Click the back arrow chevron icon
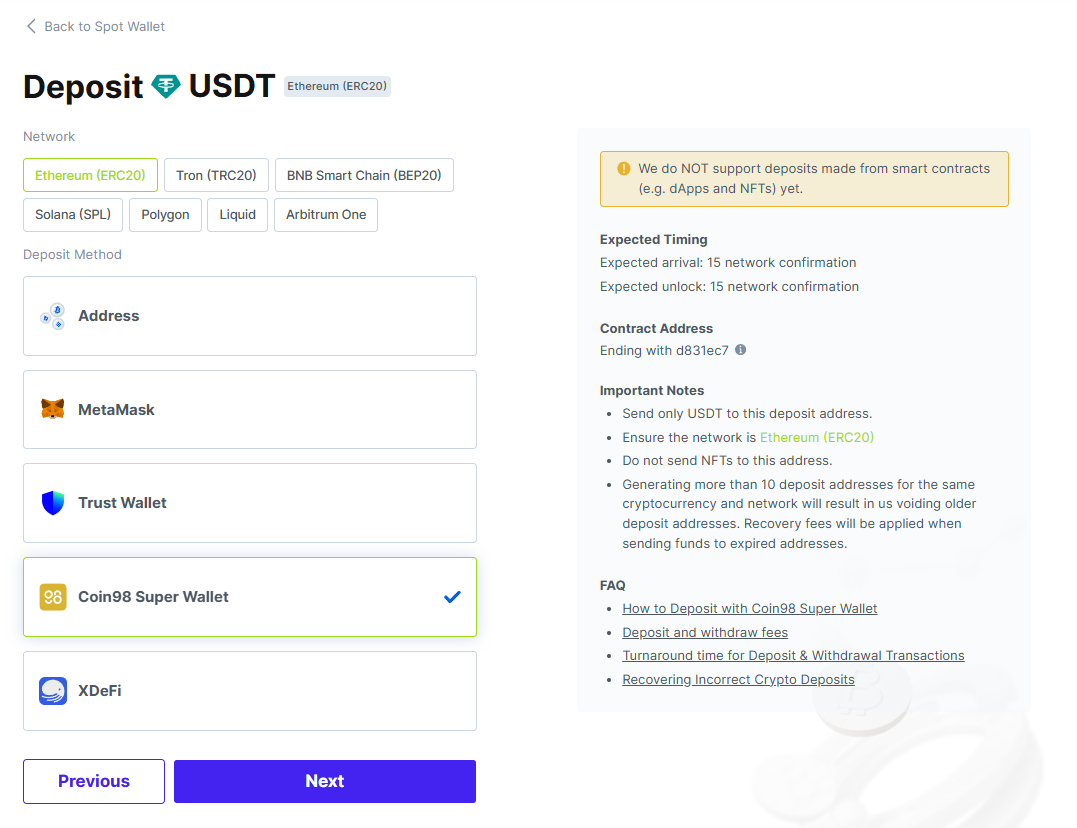 pyautogui.click(x=31, y=26)
